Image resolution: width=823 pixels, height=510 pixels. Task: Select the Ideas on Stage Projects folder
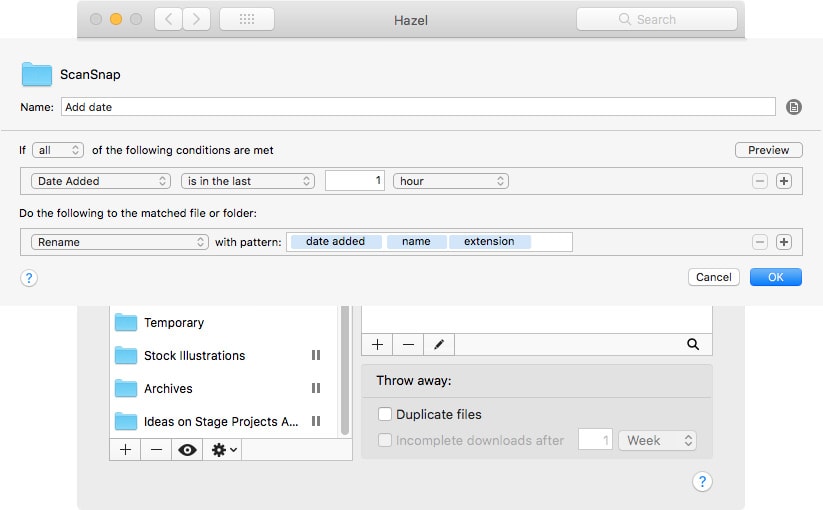225,422
